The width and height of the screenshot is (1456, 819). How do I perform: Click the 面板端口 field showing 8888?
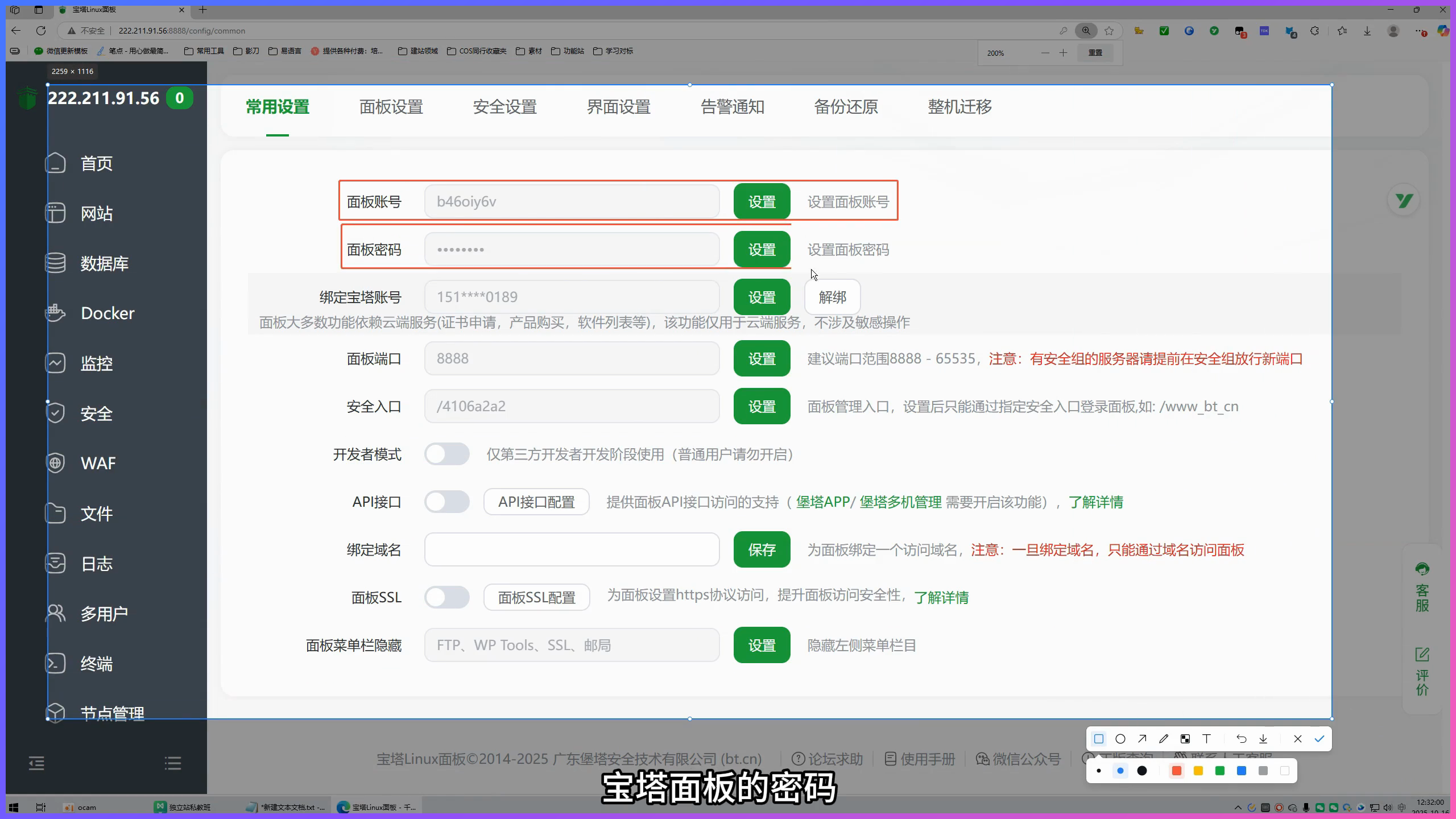click(x=572, y=358)
